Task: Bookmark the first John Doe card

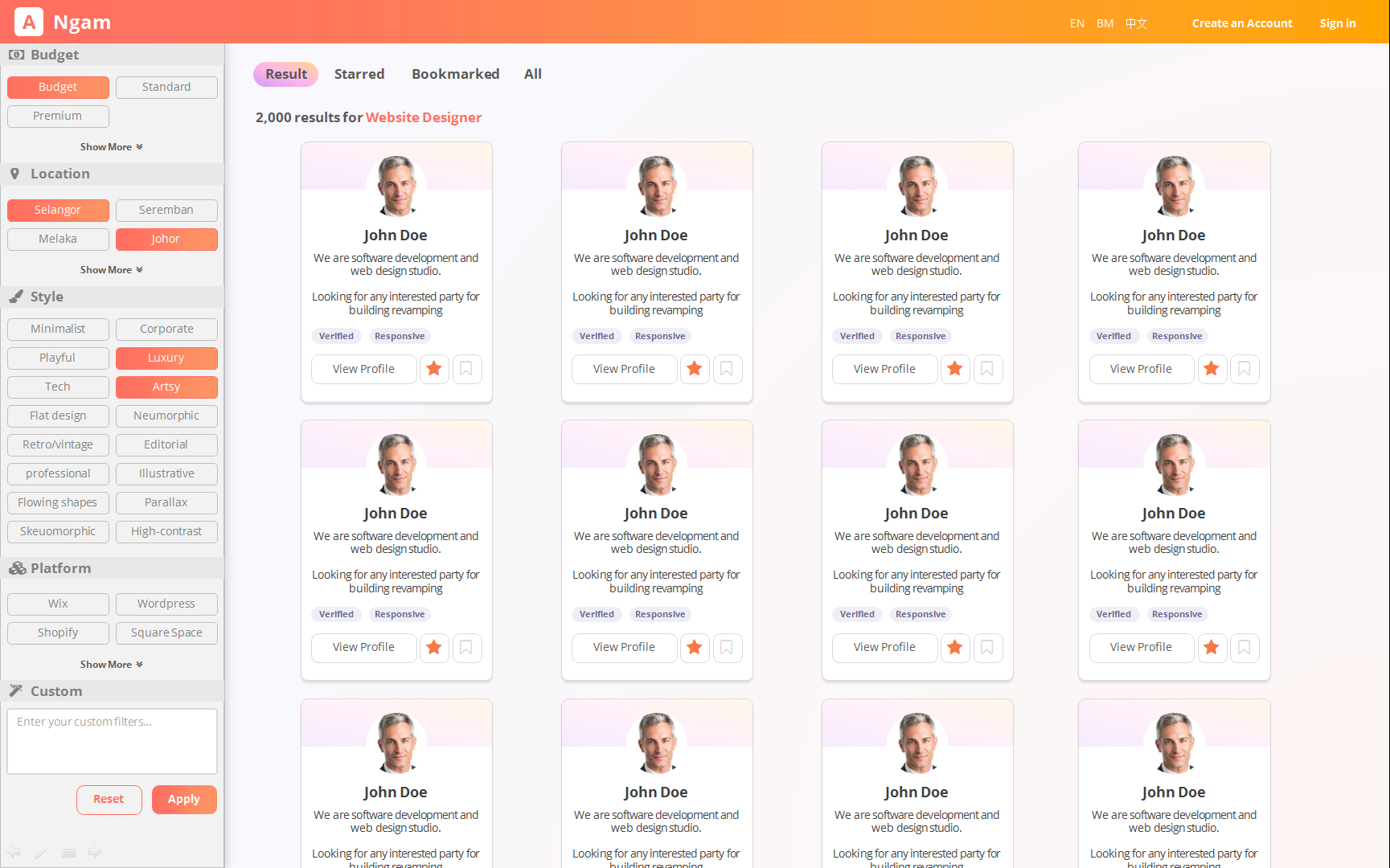Action: click(466, 369)
